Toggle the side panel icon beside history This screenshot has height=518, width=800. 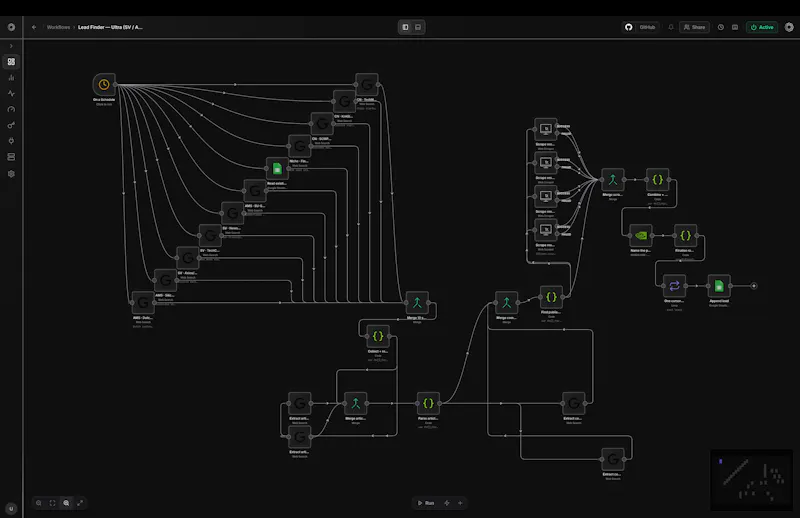[735, 27]
